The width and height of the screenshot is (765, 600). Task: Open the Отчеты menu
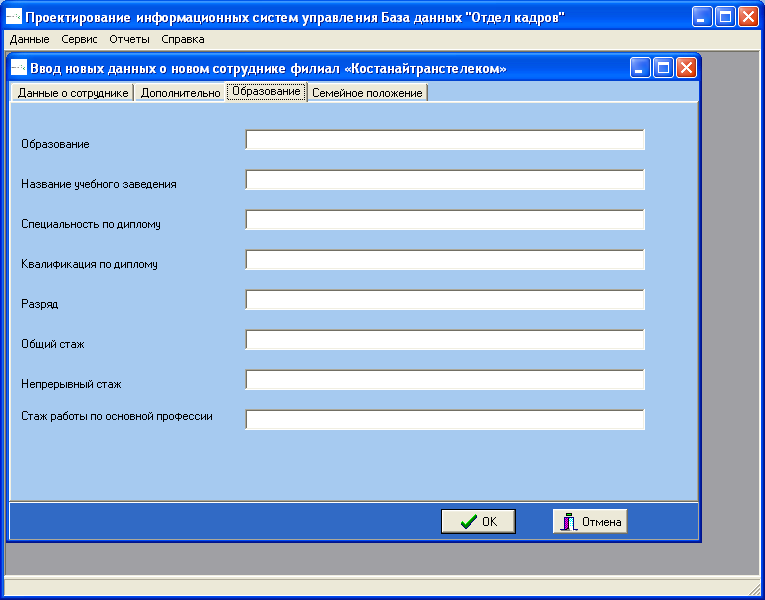129,40
